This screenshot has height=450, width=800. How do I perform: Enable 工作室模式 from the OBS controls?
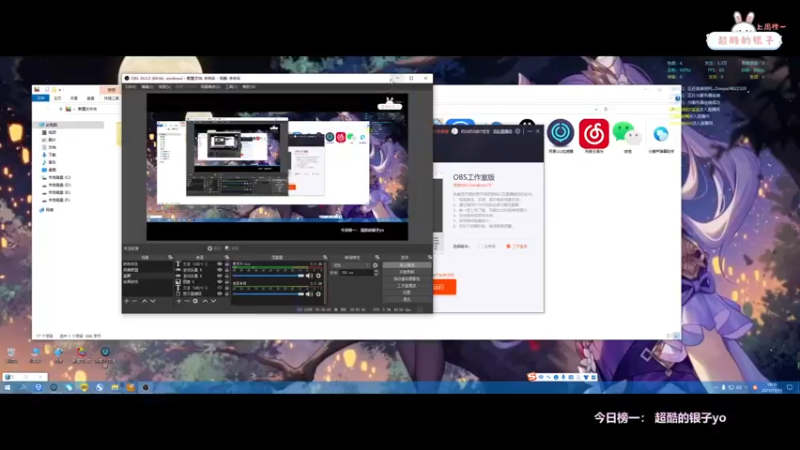coord(407,286)
